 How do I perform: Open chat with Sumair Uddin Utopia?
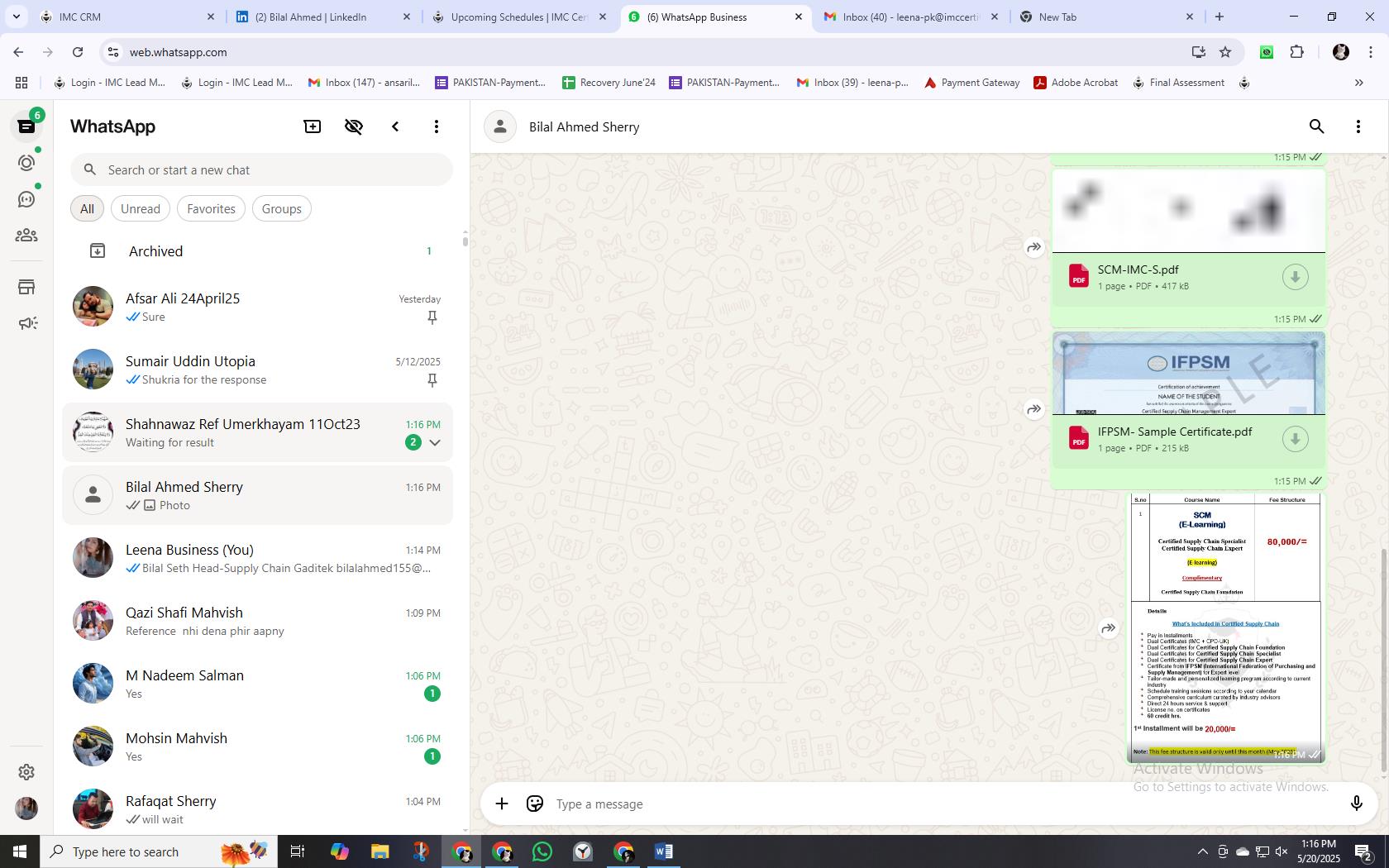pyautogui.click(x=257, y=370)
